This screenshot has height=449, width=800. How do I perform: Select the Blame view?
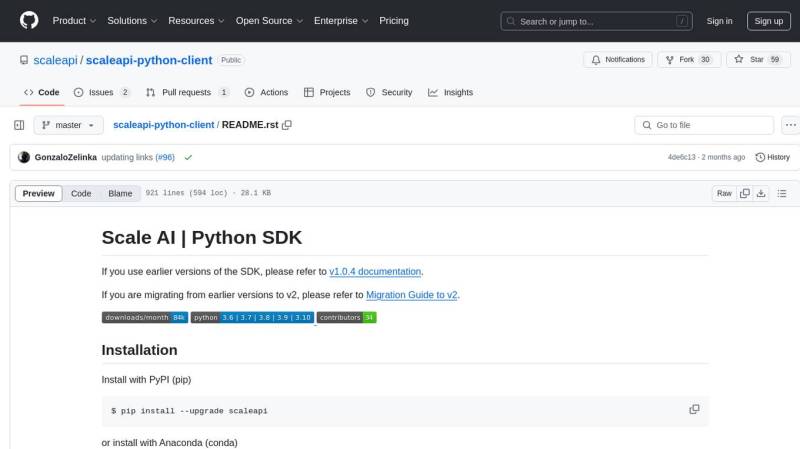pos(120,193)
